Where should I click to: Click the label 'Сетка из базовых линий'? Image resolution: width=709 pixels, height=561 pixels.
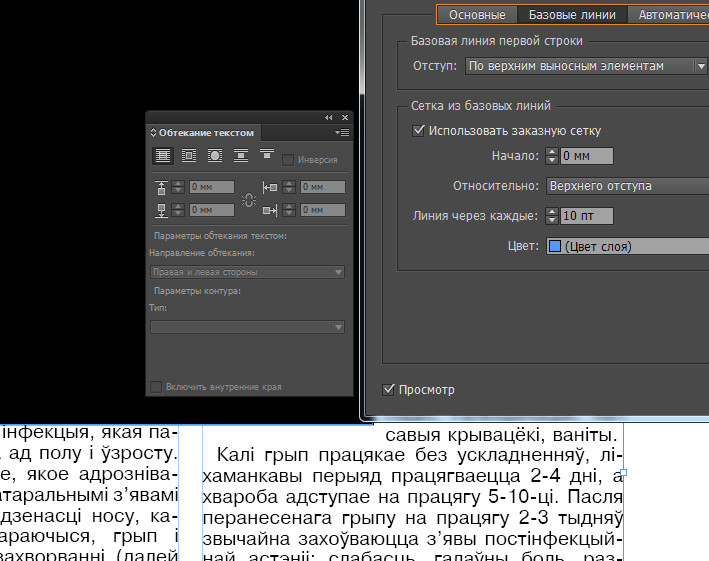pos(481,106)
